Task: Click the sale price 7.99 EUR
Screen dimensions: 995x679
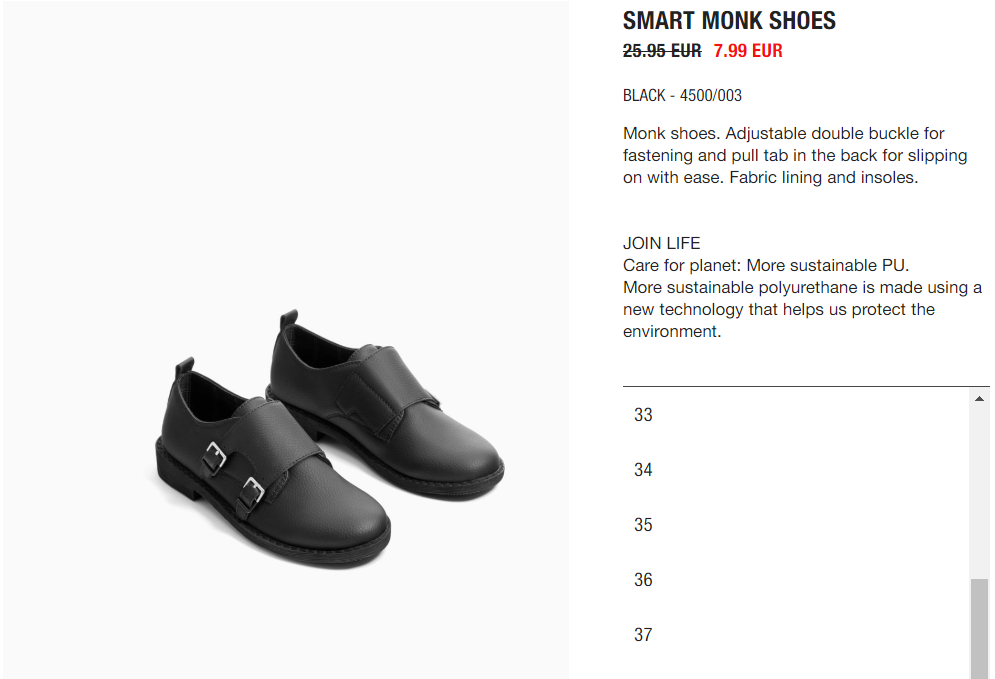Action: [748, 51]
